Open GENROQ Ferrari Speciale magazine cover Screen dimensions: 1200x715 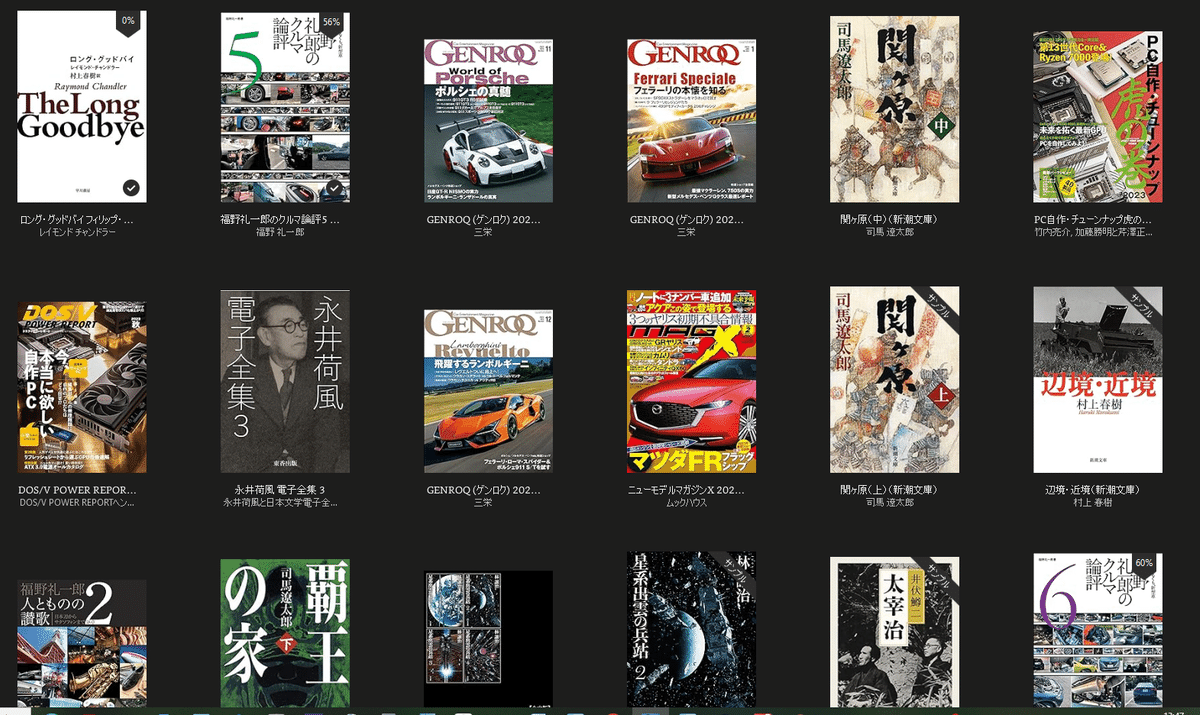[691, 121]
